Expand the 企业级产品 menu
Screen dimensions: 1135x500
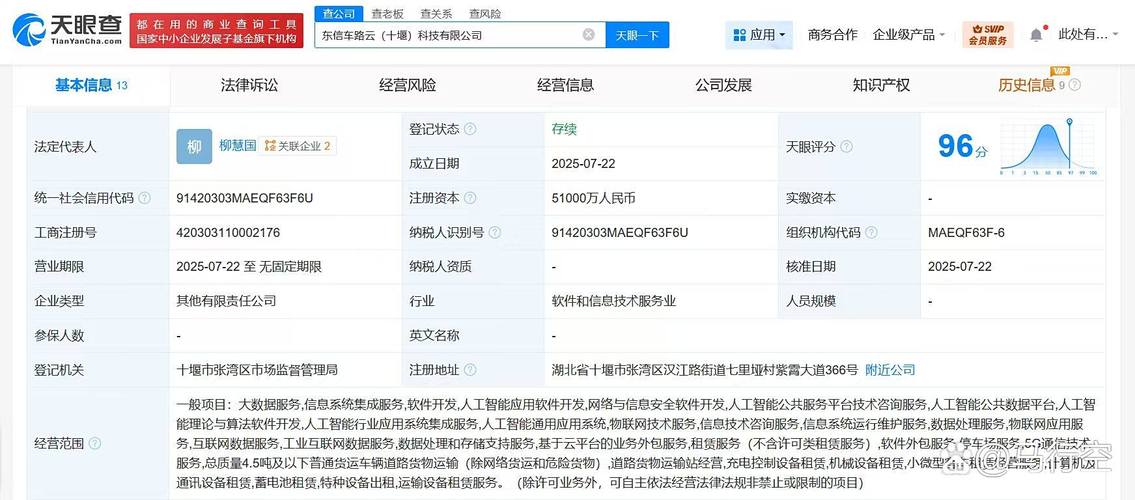(x=909, y=35)
